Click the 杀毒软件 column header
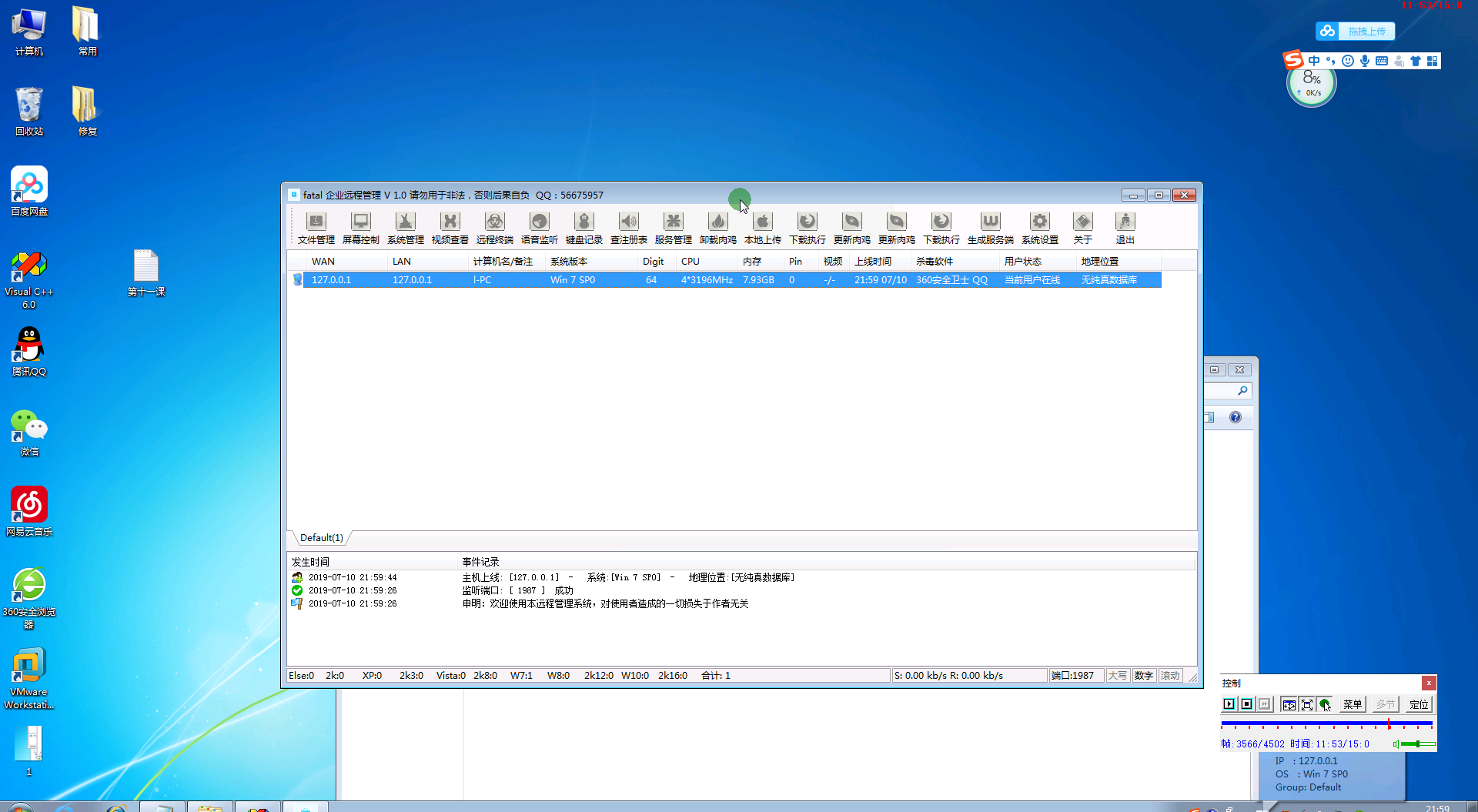This screenshot has height=812, width=1478. coord(955,262)
